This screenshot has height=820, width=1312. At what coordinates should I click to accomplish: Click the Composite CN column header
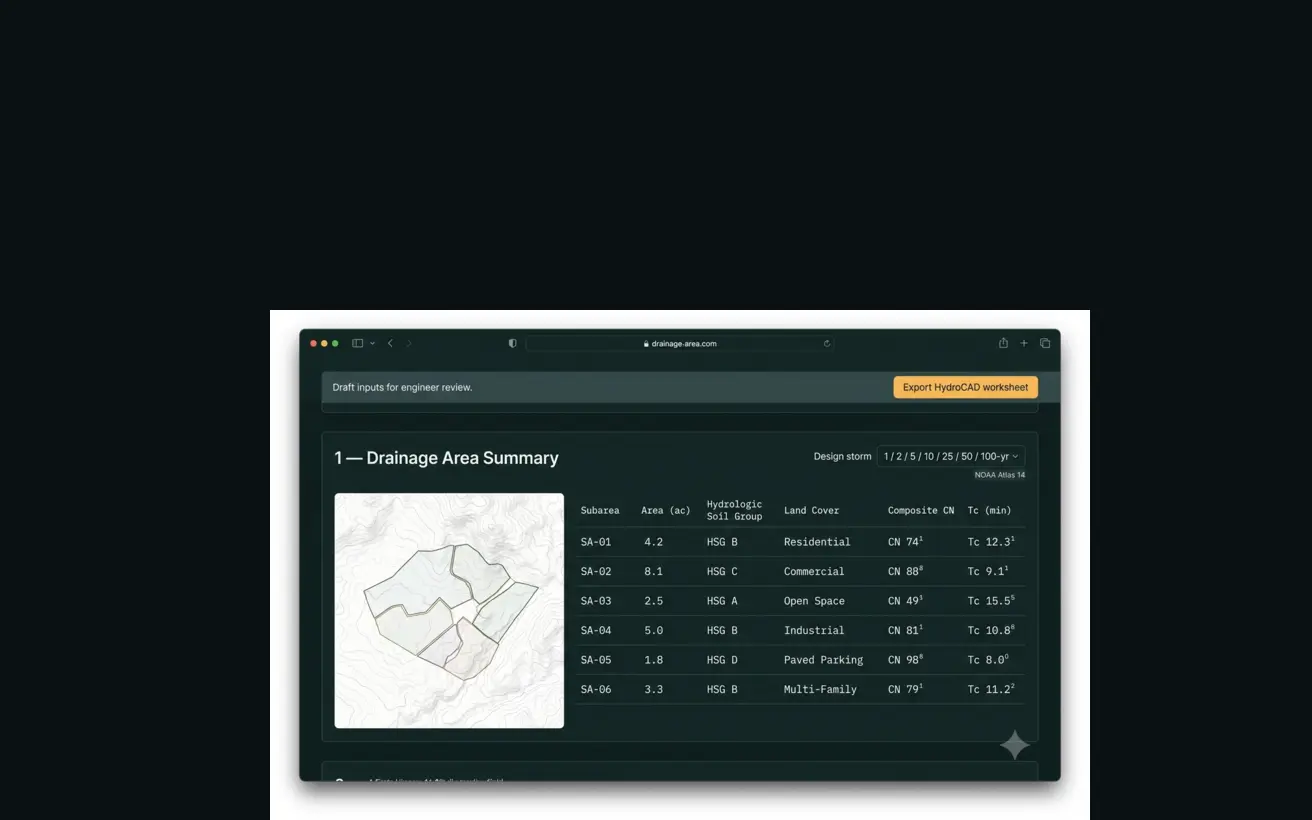coord(921,510)
